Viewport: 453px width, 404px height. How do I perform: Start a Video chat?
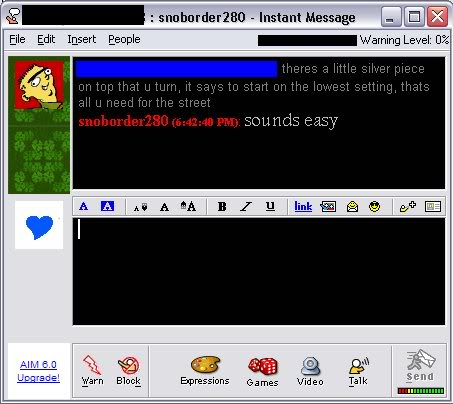(x=310, y=371)
